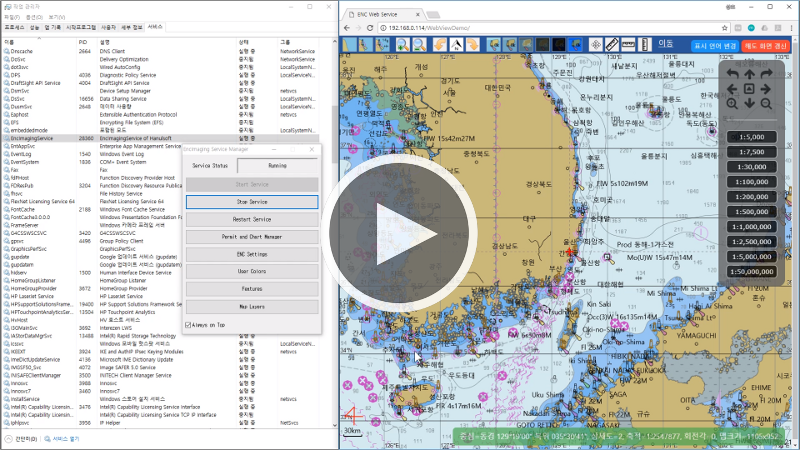Click the up arrow in navigation panel

coord(749,74)
